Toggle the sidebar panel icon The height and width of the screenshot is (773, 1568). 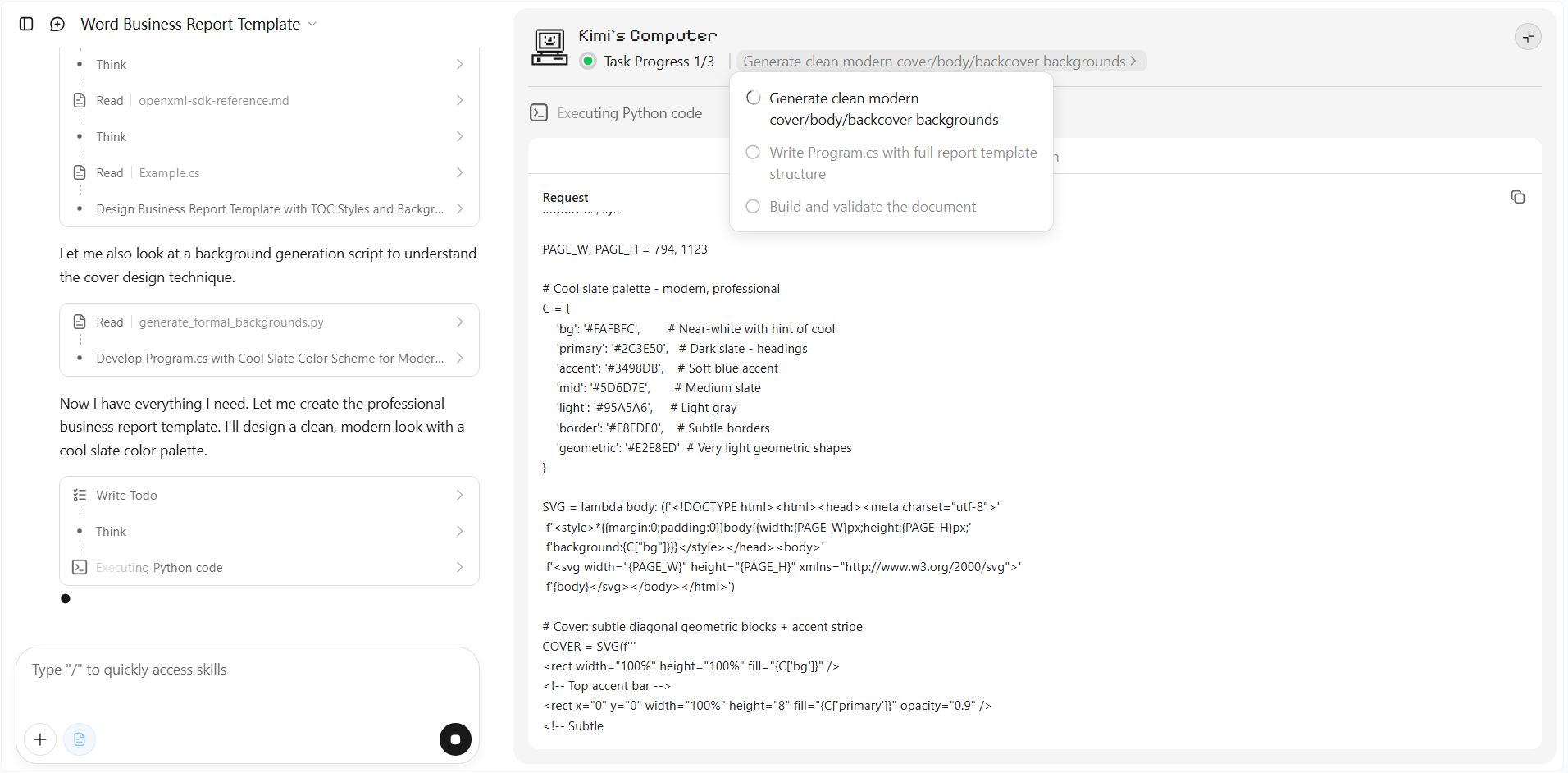(x=26, y=24)
